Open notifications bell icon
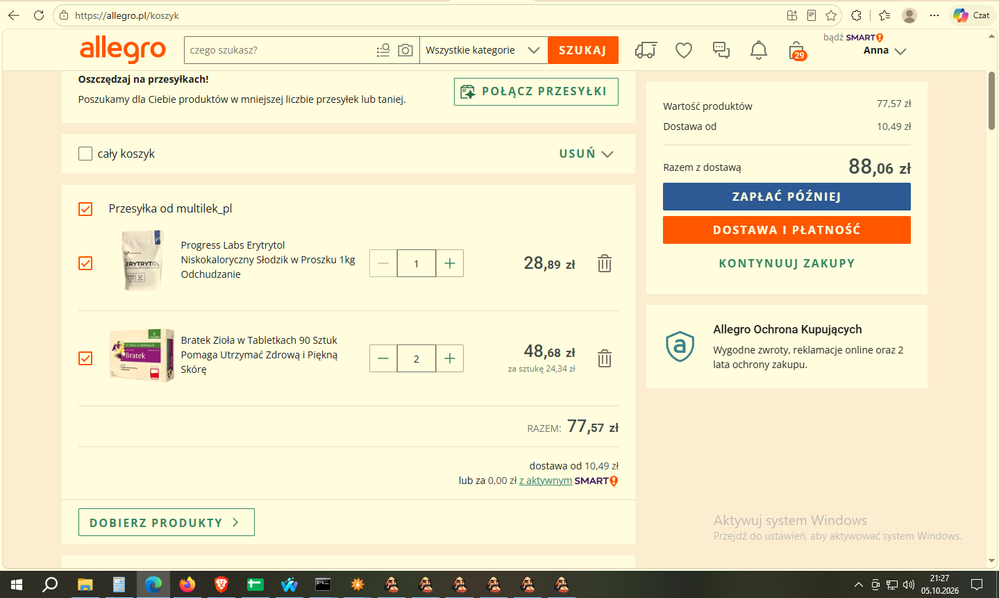 click(x=758, y=50)
